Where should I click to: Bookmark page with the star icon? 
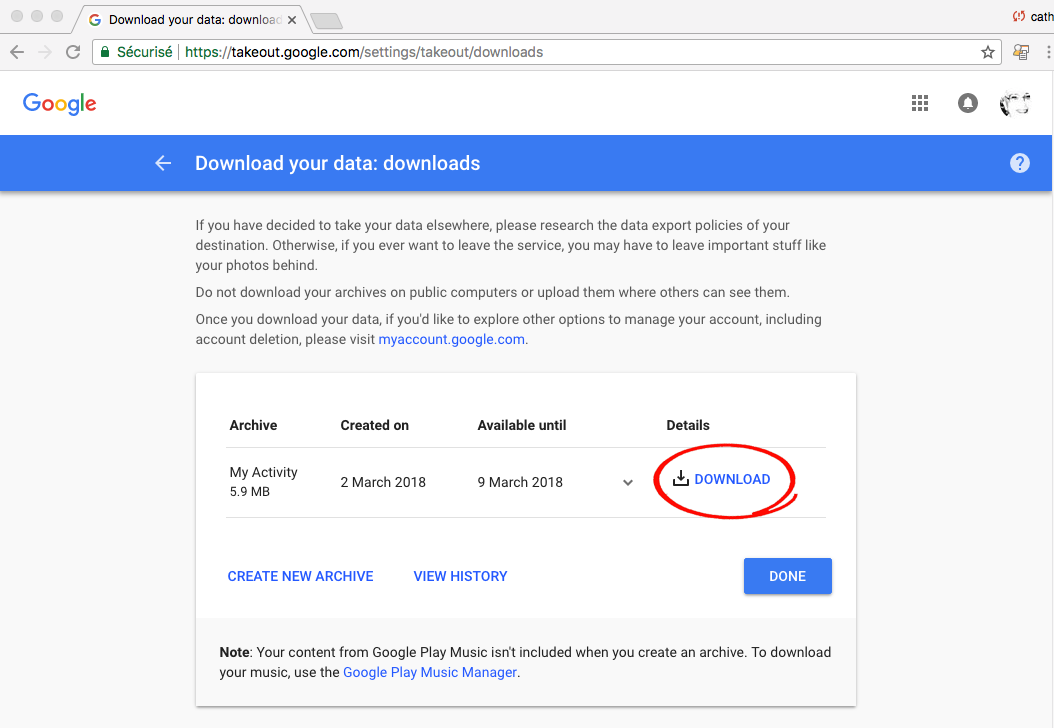coord(987,52)
